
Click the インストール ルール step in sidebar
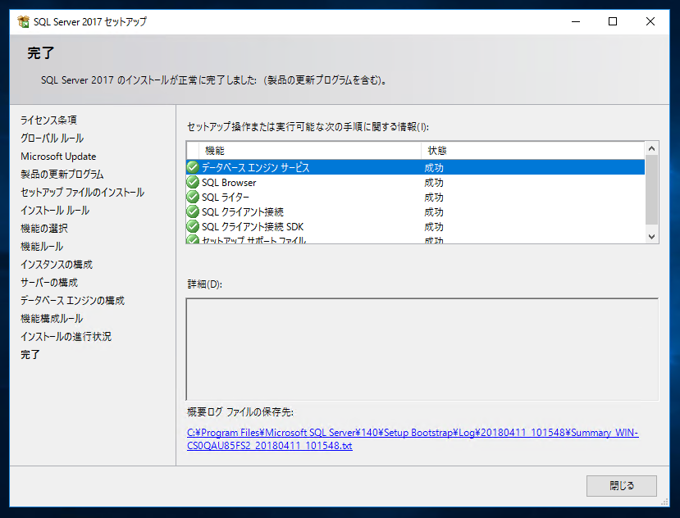click(x=55, y=210)
